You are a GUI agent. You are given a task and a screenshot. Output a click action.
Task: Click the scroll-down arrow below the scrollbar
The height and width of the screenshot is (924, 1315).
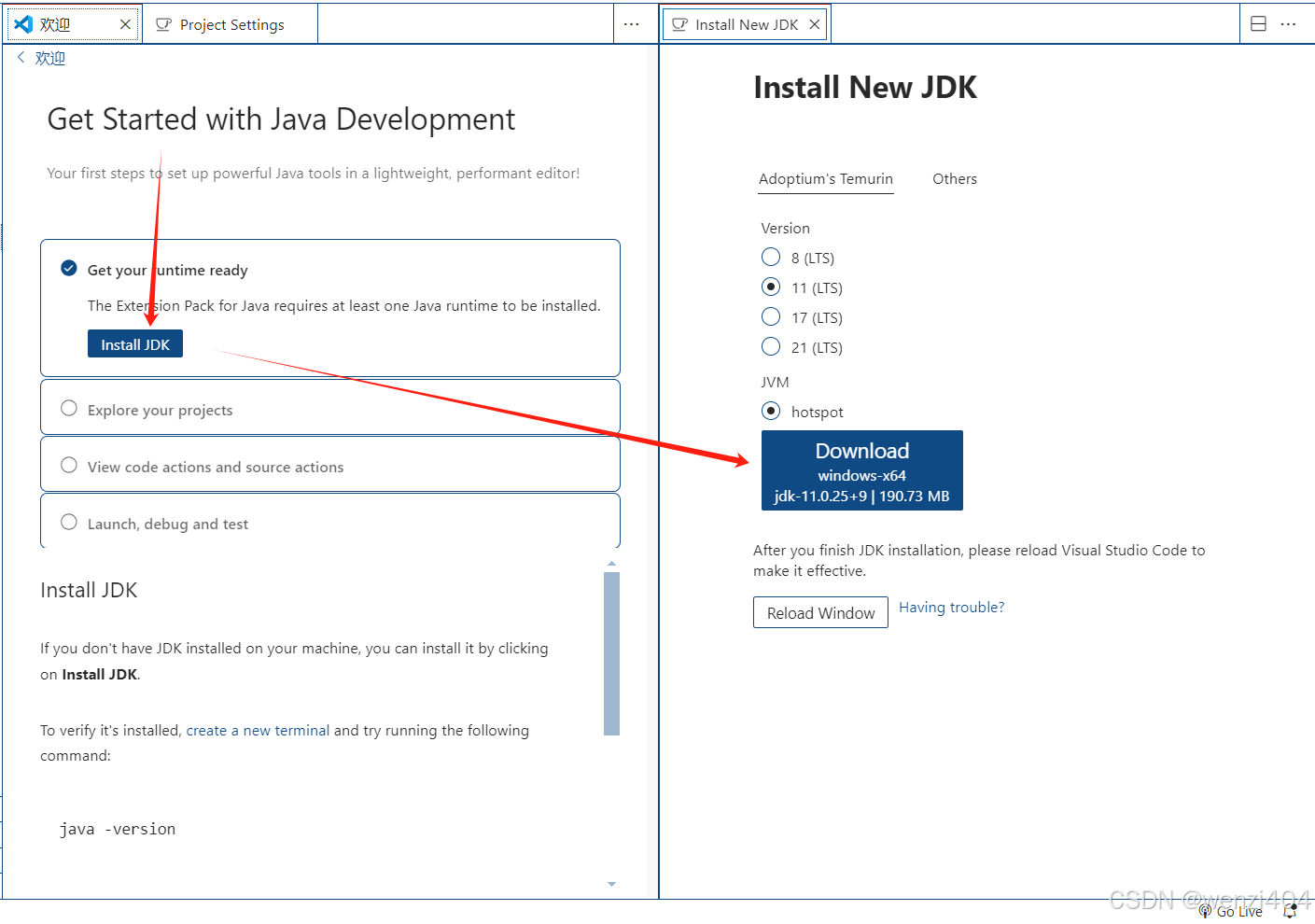(x=611, y=883)
